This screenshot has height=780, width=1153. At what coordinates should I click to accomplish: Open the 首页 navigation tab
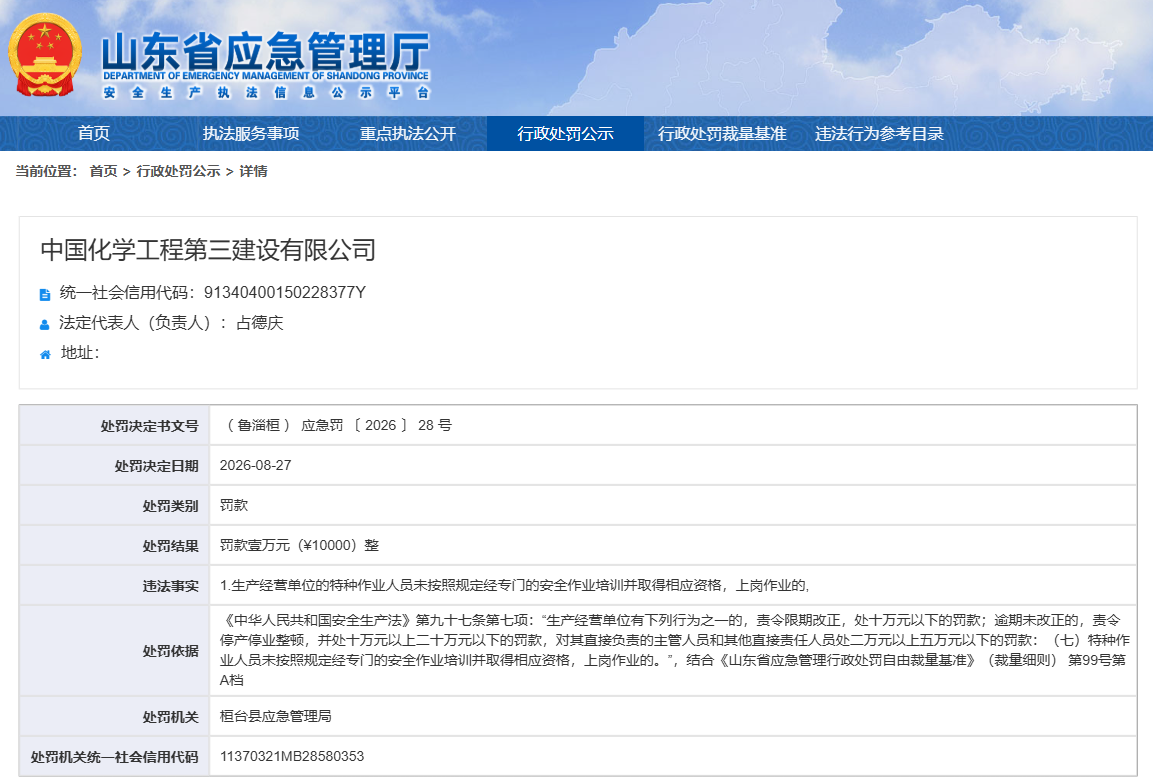pyautogui.click(x=93, y=133)
